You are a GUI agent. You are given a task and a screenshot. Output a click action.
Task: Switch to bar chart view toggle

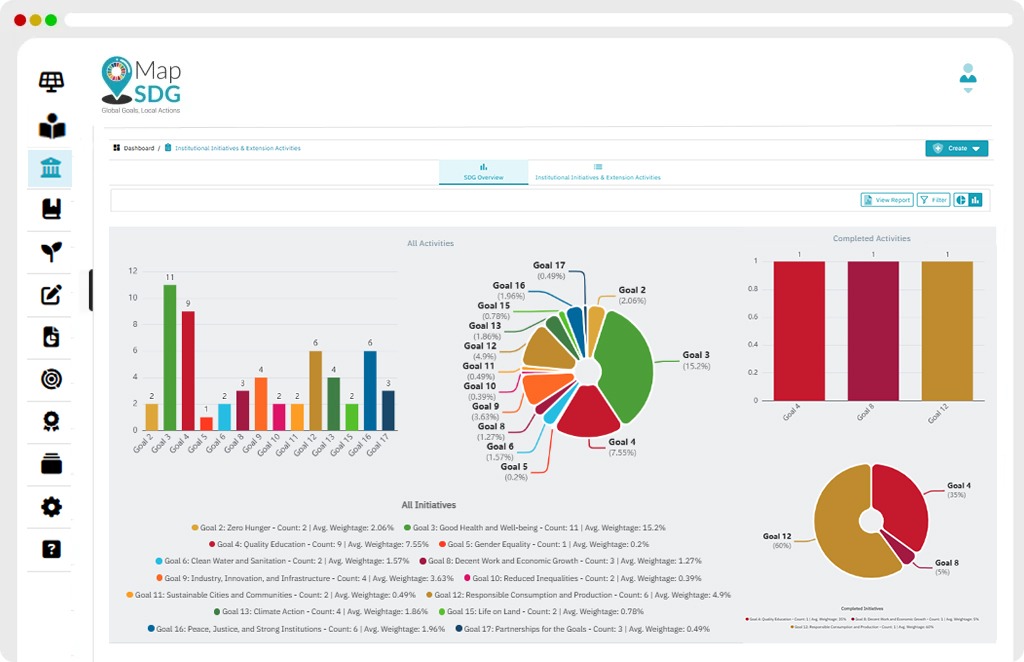click(x=975, y=200)
